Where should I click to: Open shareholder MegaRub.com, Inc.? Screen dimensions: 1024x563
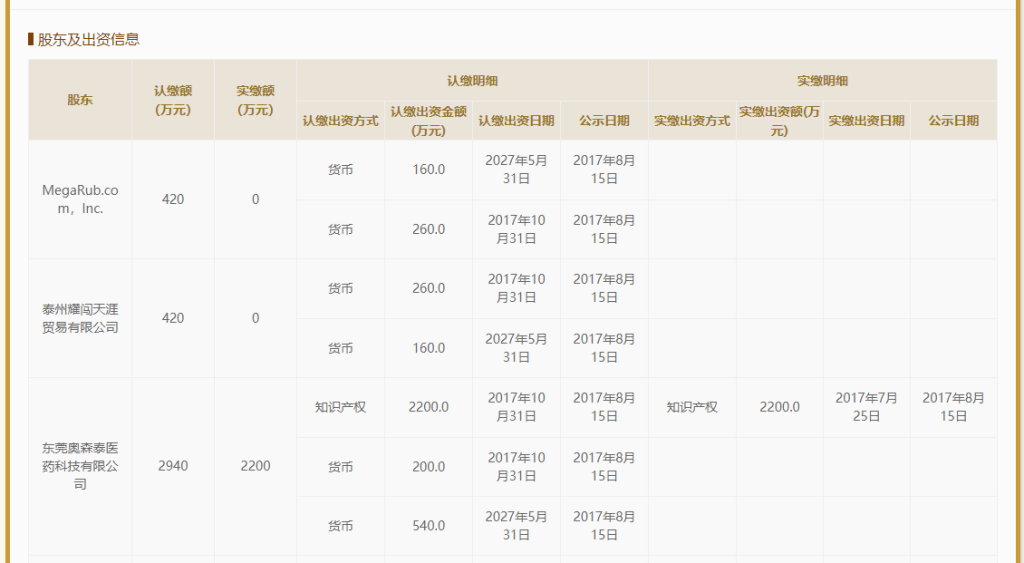[x=80, y=199]
